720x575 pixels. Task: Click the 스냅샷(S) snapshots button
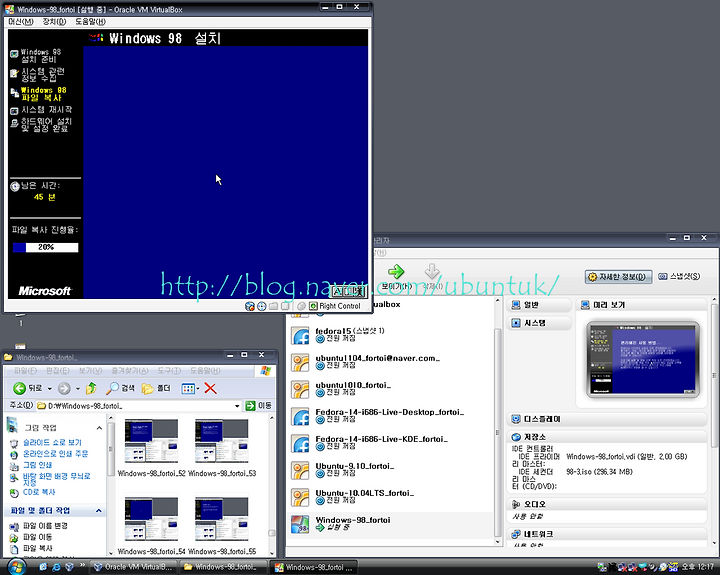pyautogui.click(x=679, y=276)
